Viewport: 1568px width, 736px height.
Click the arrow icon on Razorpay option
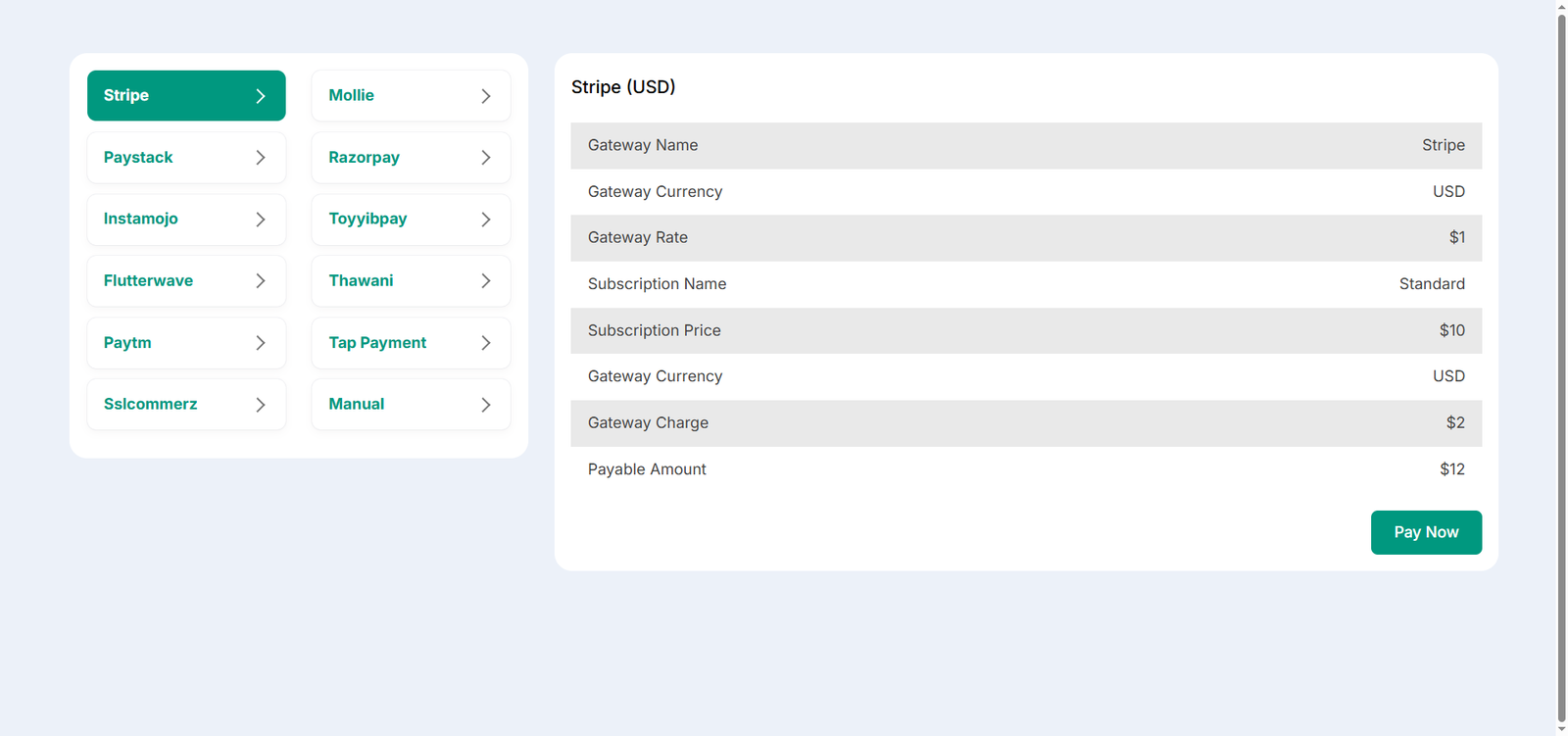pyautogui.click(x=485, y=158)
